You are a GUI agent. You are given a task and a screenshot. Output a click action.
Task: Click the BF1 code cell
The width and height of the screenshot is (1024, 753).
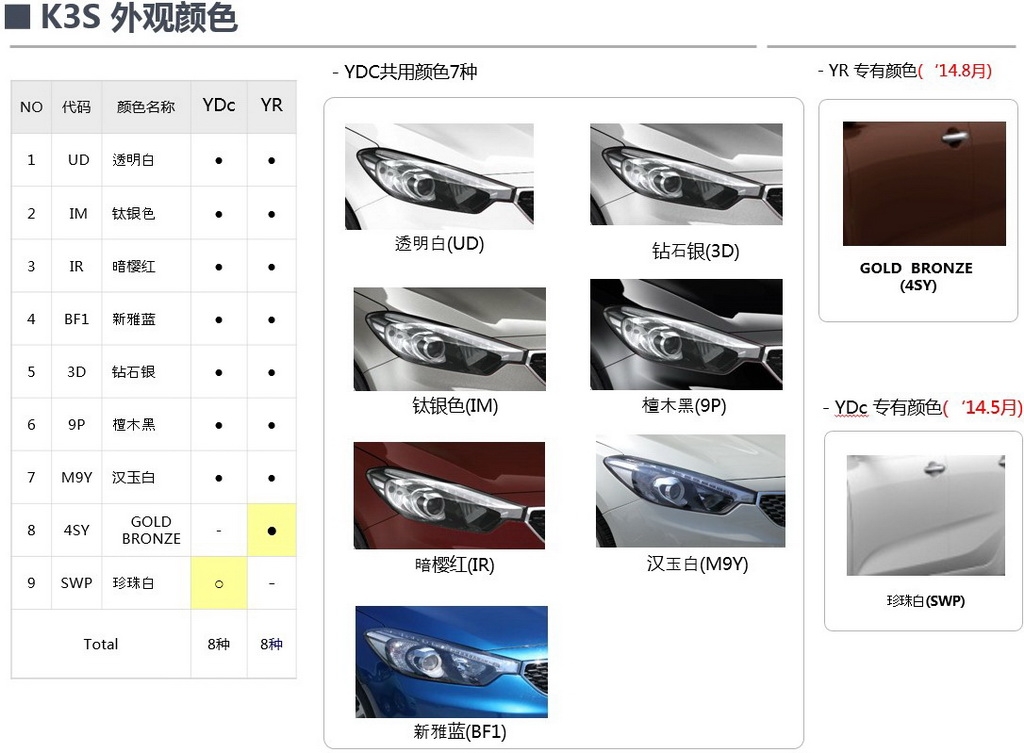(x=76, y=319)
